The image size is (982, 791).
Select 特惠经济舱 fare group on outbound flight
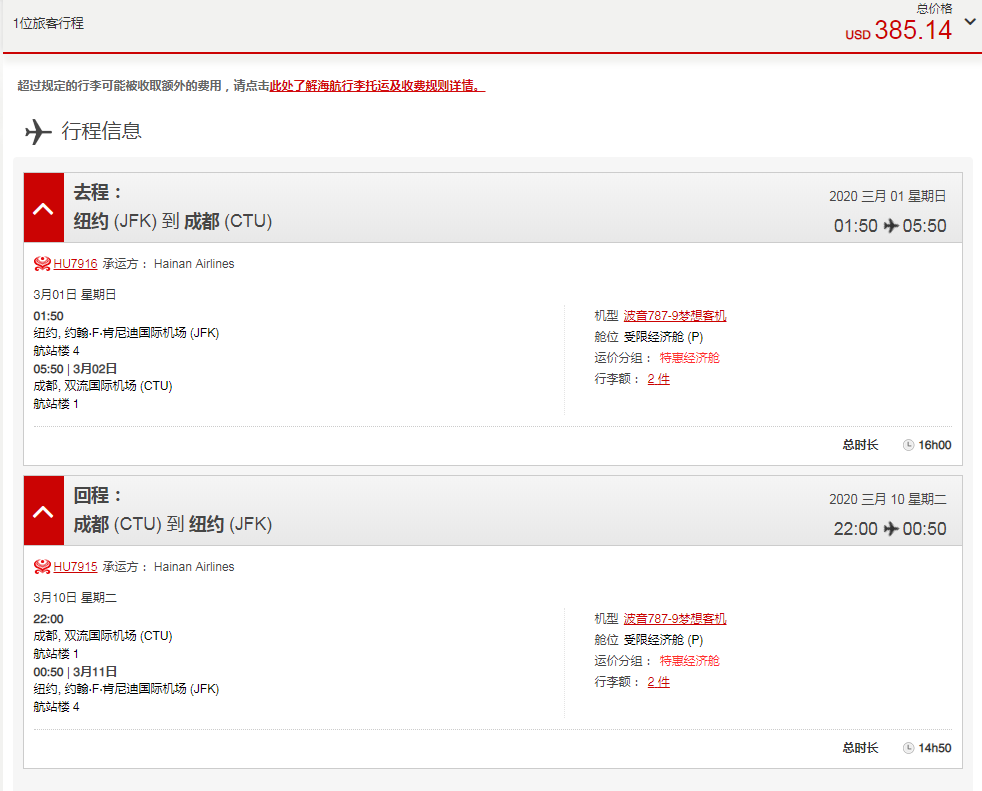[x=689, y=358]
